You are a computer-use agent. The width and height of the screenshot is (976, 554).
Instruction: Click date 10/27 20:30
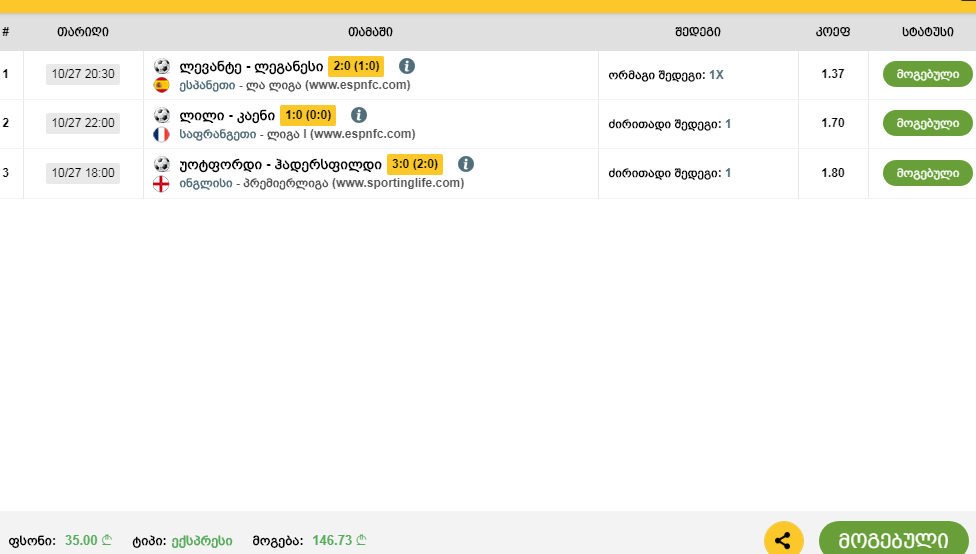(83, 74)
